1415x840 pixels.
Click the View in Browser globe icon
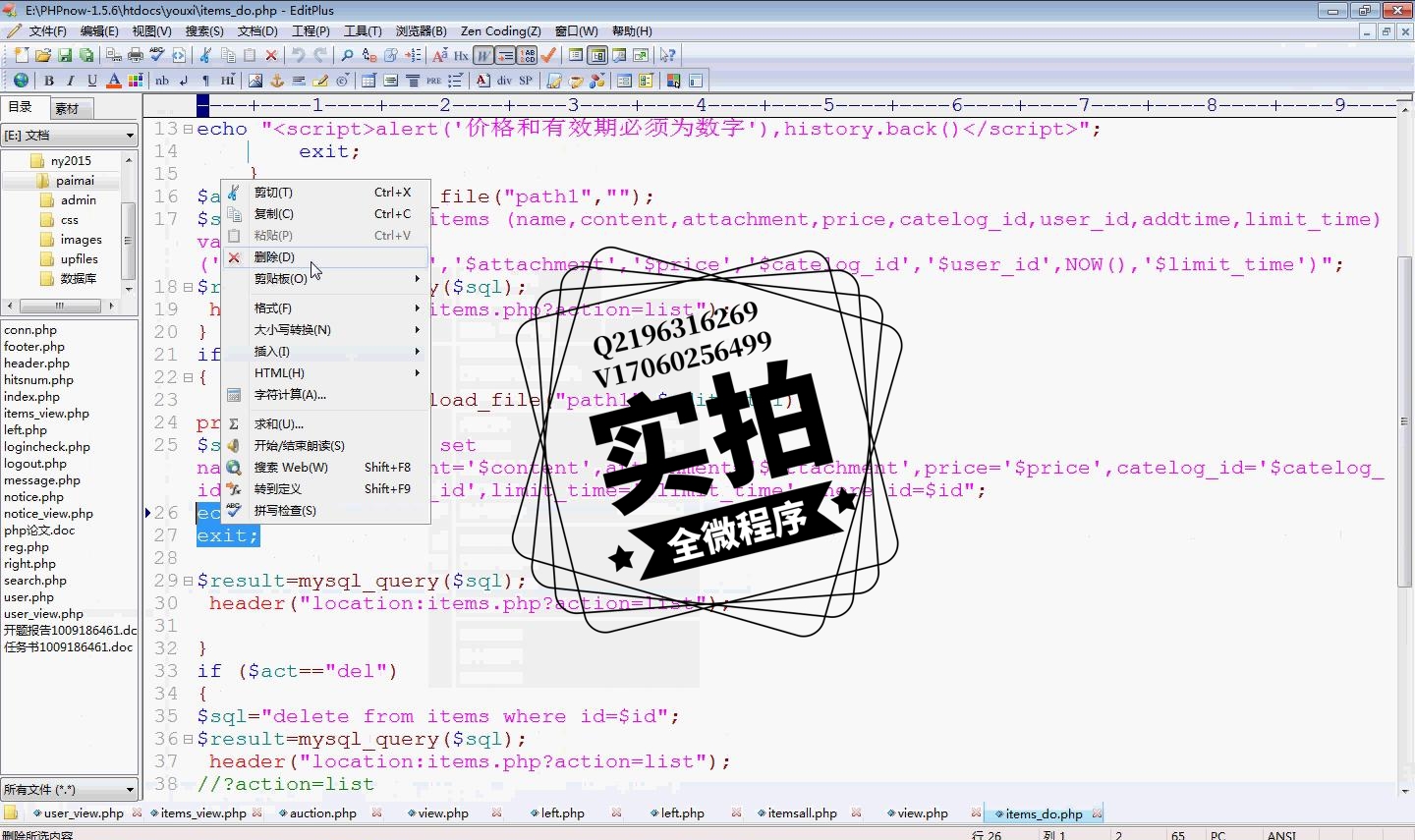(21, 80)
